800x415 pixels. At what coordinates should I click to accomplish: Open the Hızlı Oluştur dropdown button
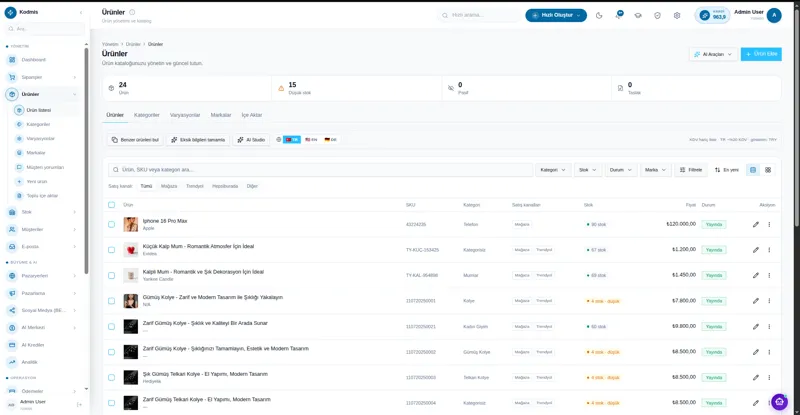pos(556,15)
